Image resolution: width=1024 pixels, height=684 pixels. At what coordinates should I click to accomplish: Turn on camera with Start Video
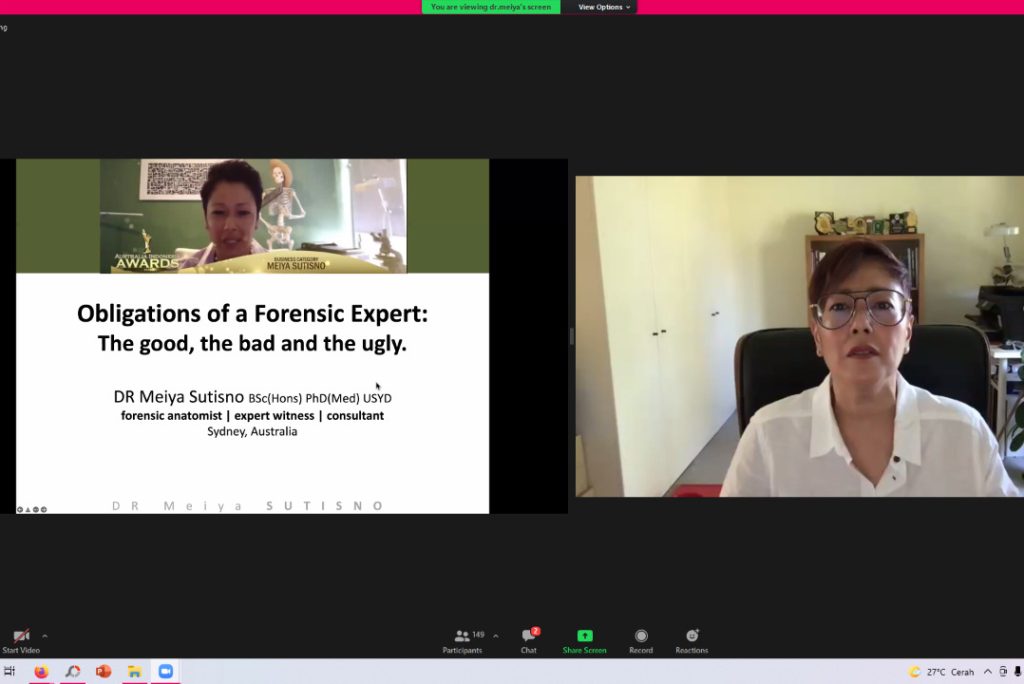tap(20, 640)
